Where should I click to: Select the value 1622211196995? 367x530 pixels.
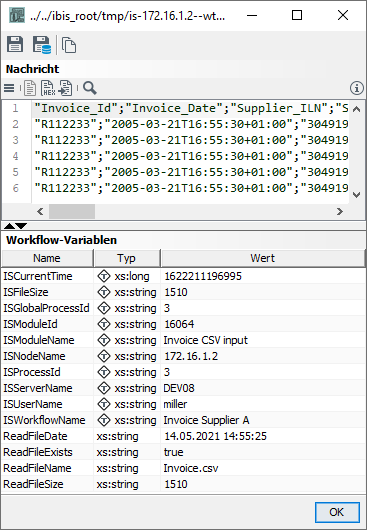pos(203,276)
